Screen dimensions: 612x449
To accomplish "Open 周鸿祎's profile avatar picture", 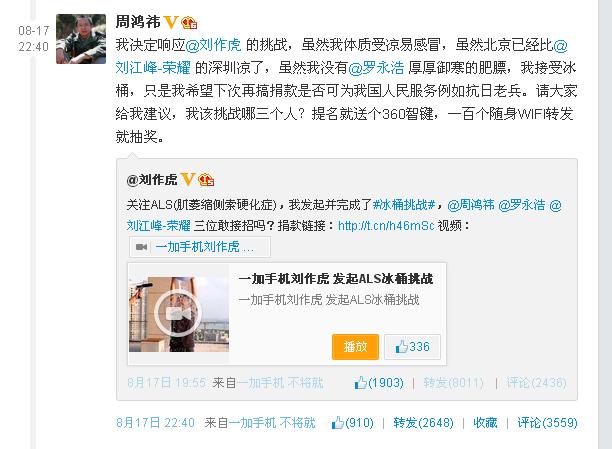I will pos(81,39).
